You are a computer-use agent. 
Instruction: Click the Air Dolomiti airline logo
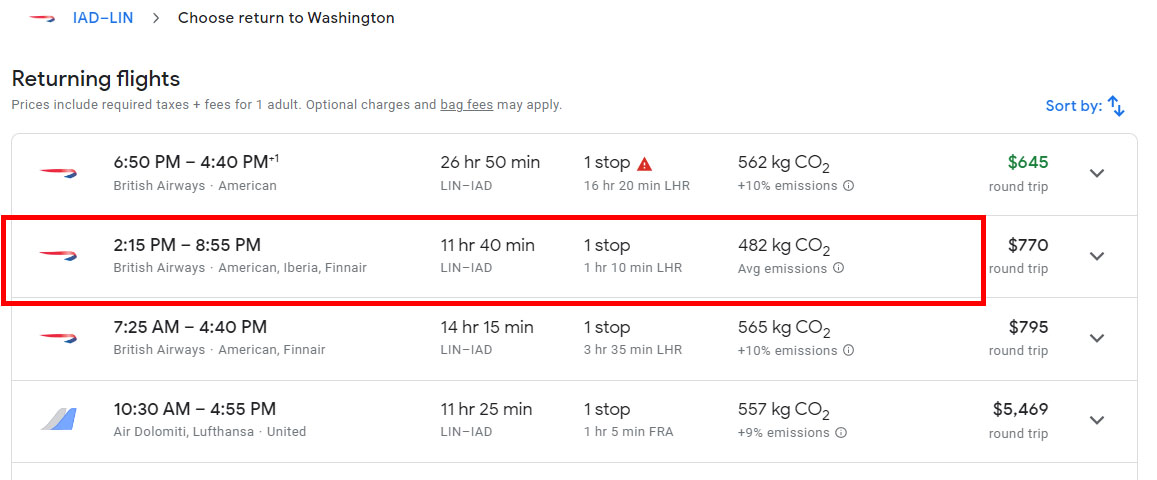click(59, 419)
